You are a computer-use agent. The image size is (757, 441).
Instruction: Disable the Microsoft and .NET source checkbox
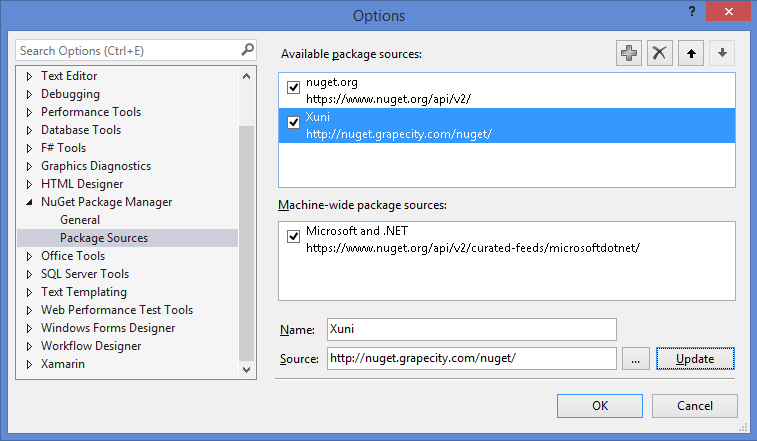(x=293, y=237)
